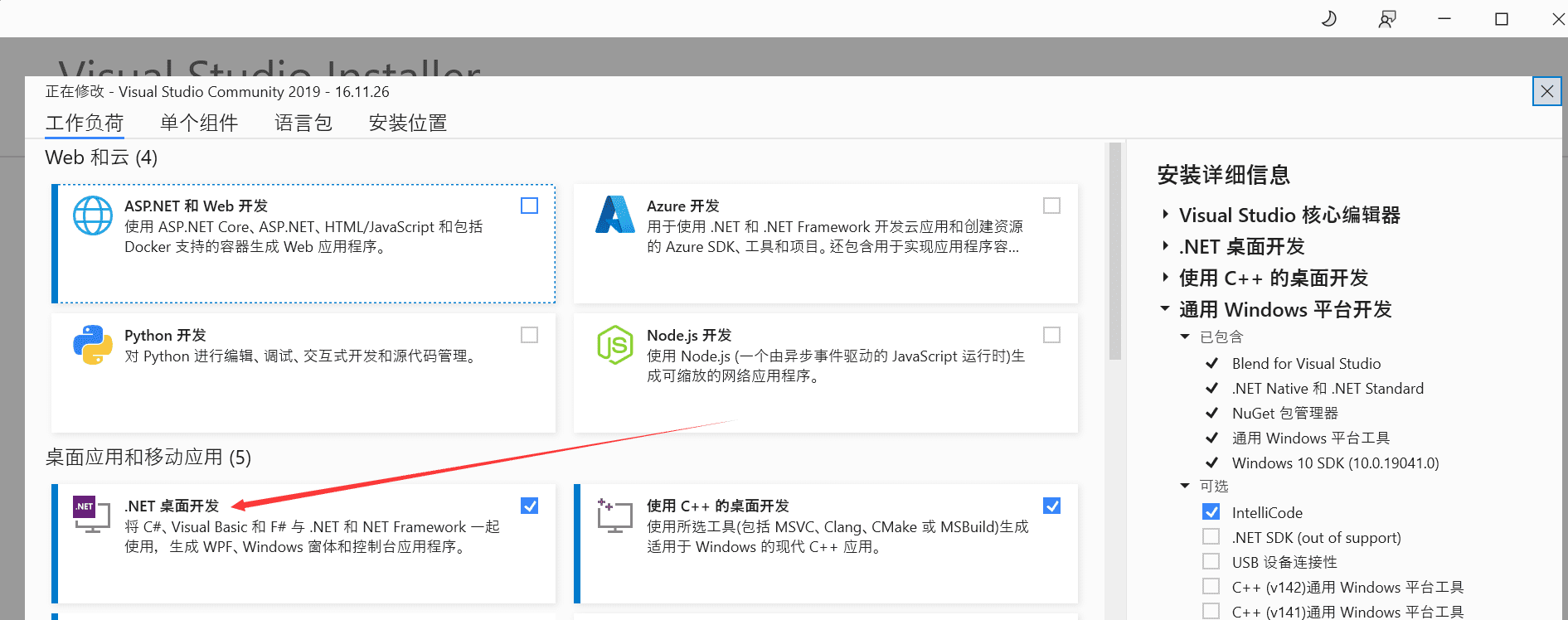Collapse the 已包含 section
Image resolution: width=1568 pixels, height=620 pixels.
click(x=1185, y=337)
